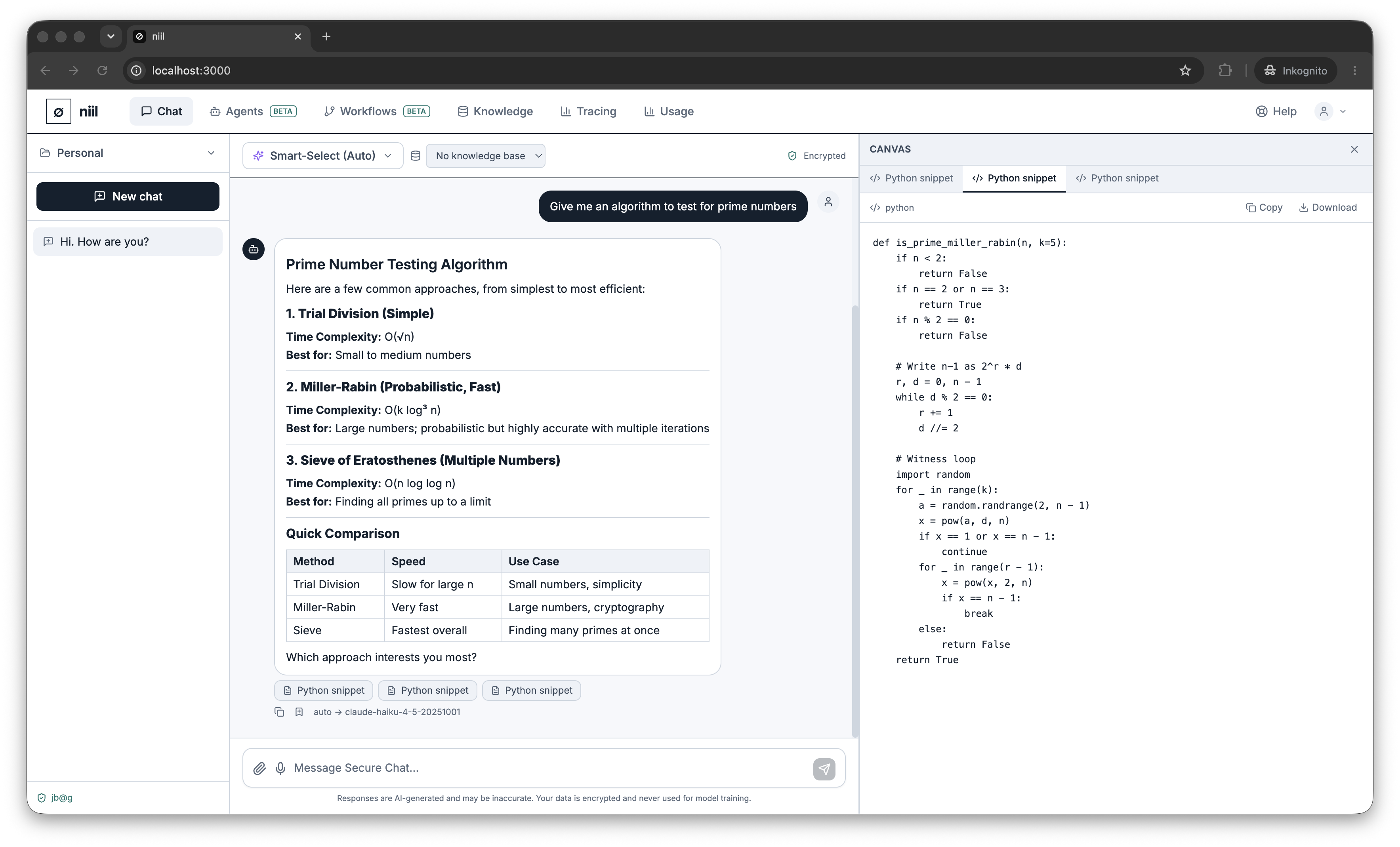Open the browser extensions puzzle icon

click(x=1225, y=71)
